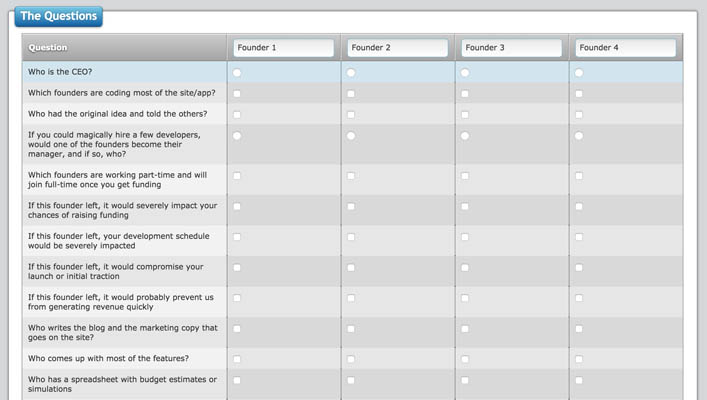Check Founder 2 for budget spreadsheet
Image resolution: width=707 pixels, height=400 pixels.
pos(351,381)
